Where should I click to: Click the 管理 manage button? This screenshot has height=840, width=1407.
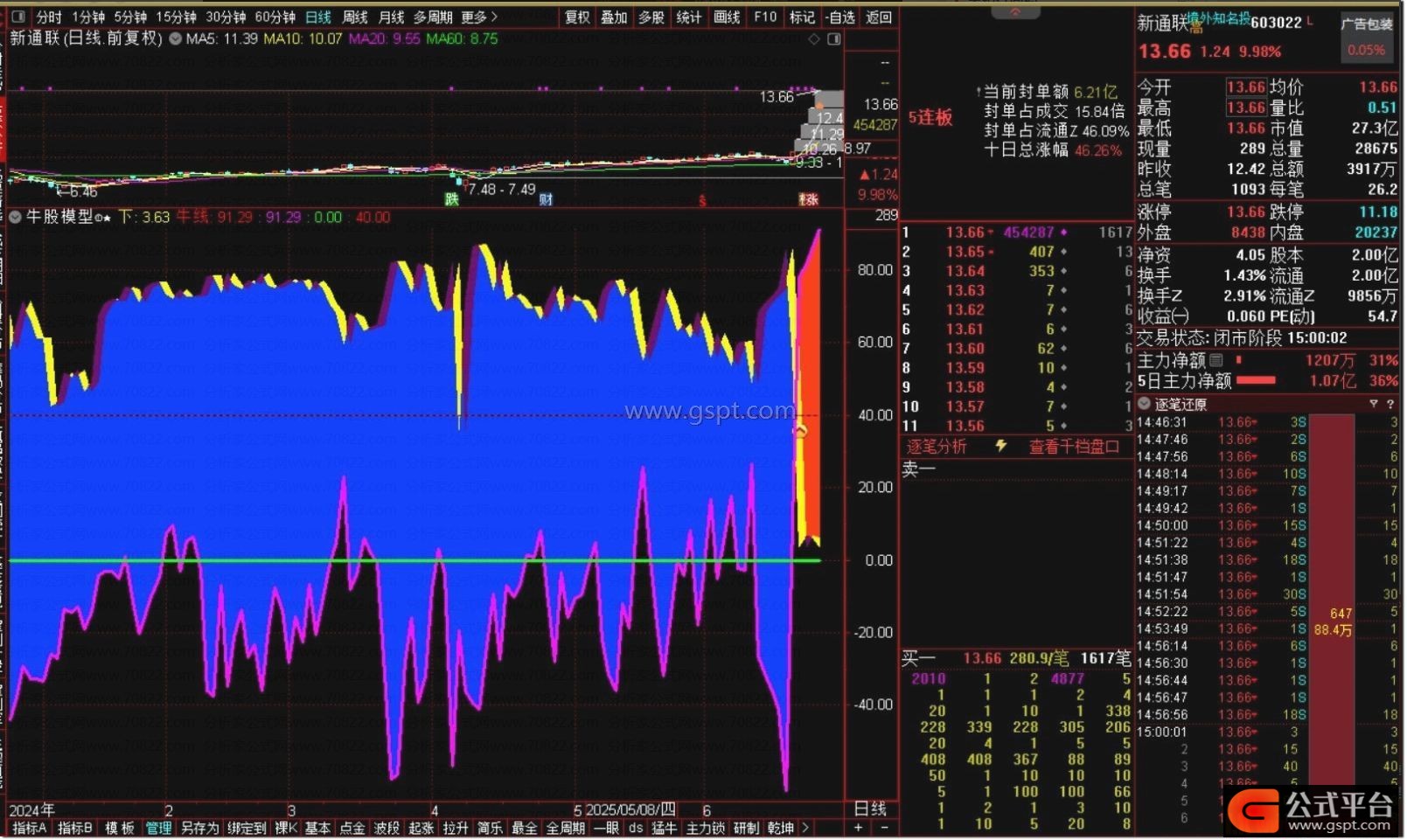click(x=158, y=828)
